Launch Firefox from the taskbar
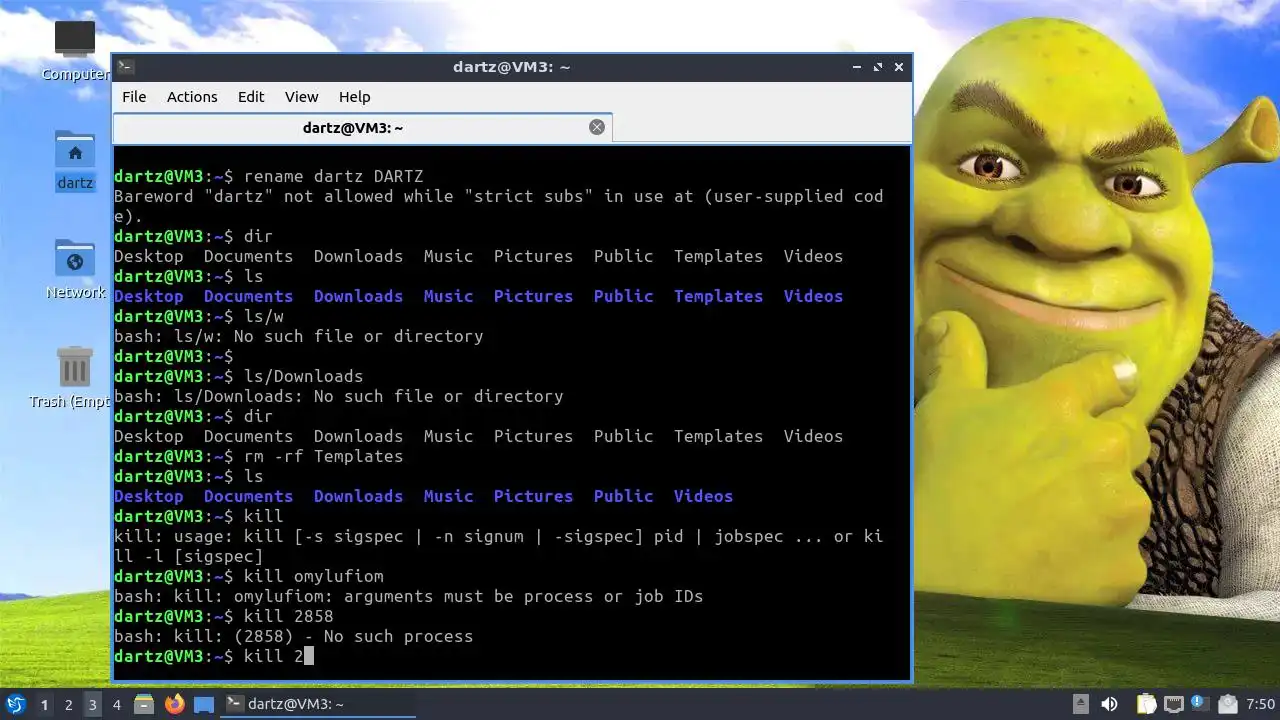The width and height of the screenshot is (1280, 720). tap(175, 704)
